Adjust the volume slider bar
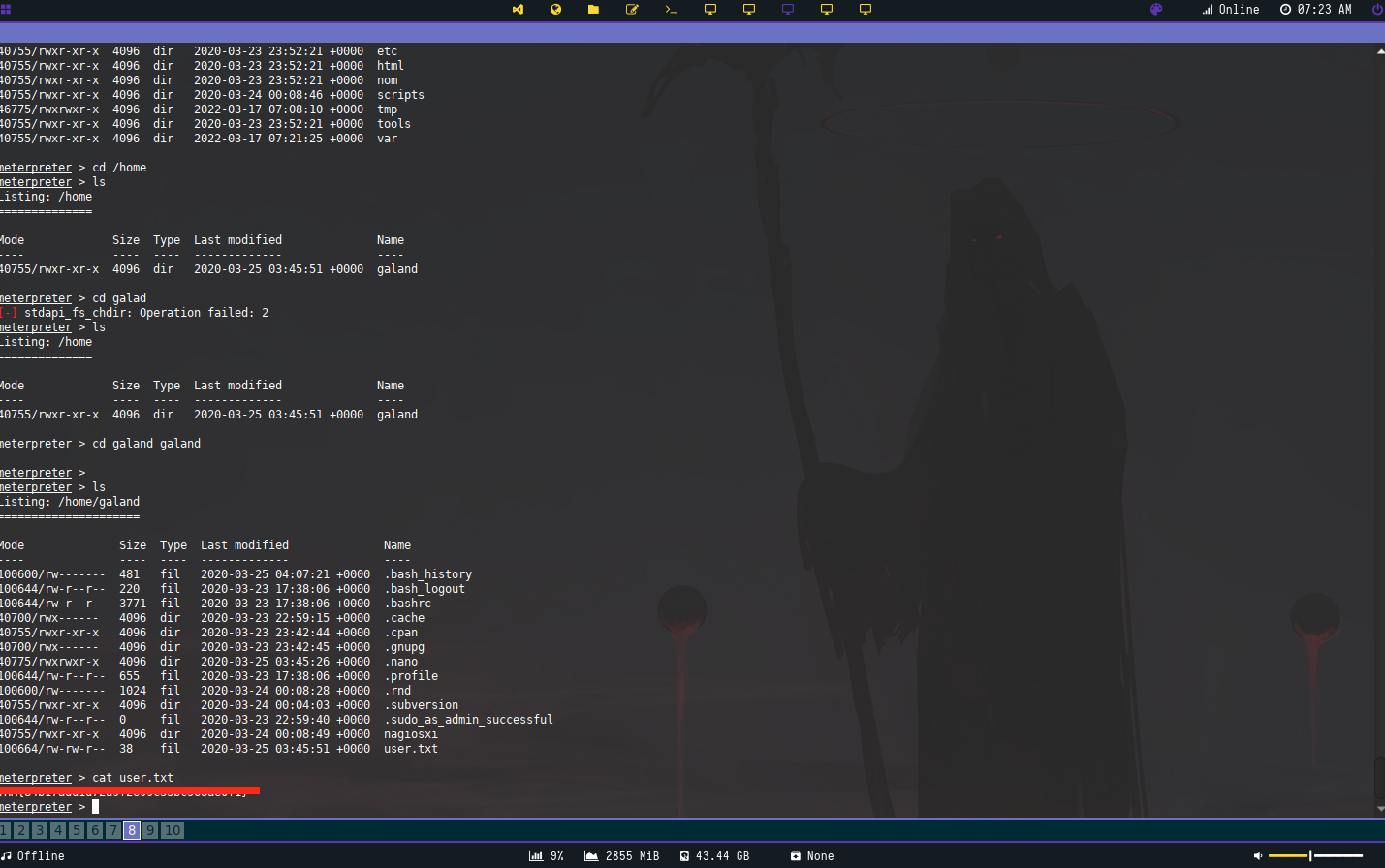The width and height of the screenshot is (1385, 868). 1315,855
